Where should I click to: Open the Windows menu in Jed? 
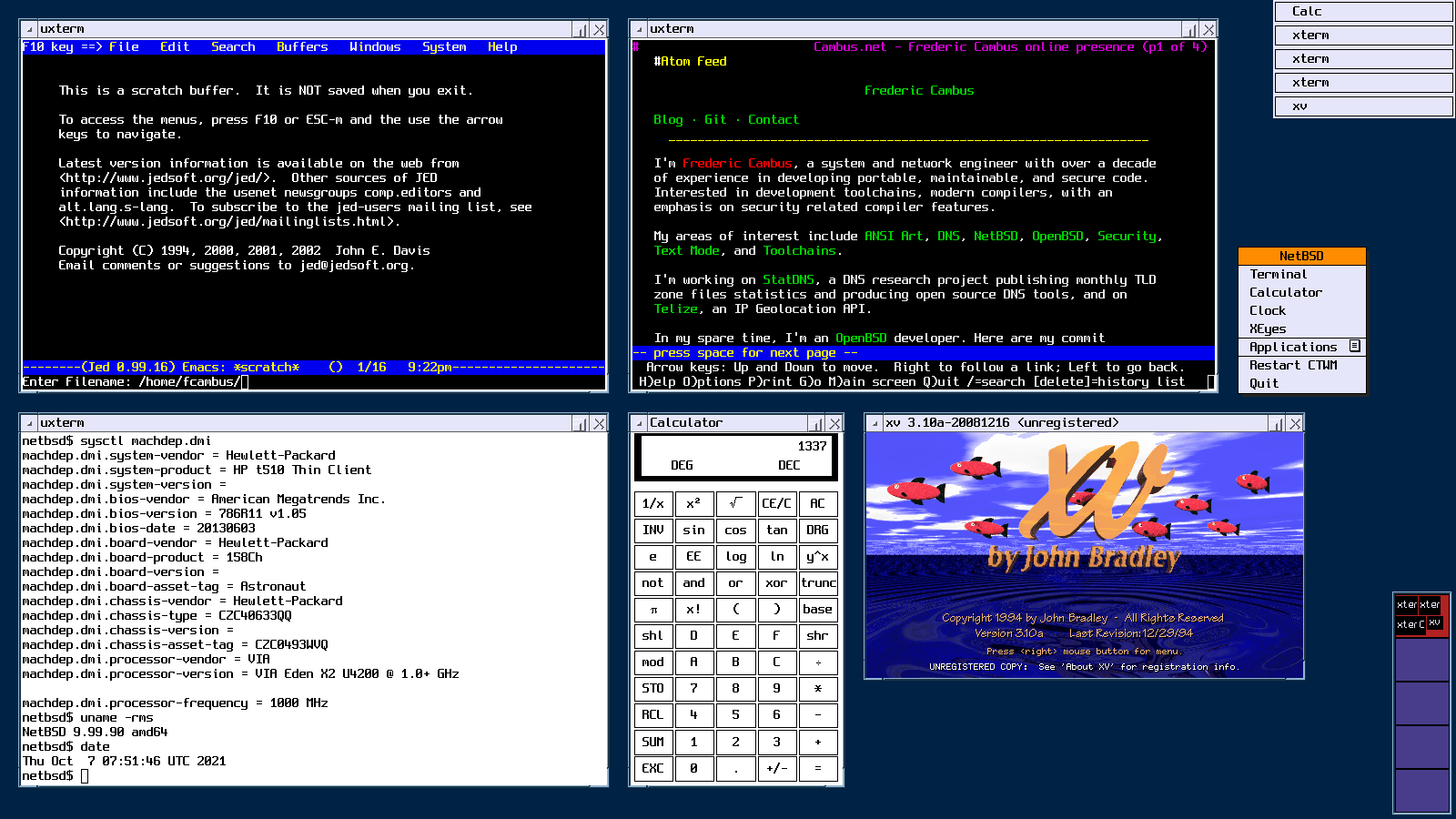pos(375,47)
